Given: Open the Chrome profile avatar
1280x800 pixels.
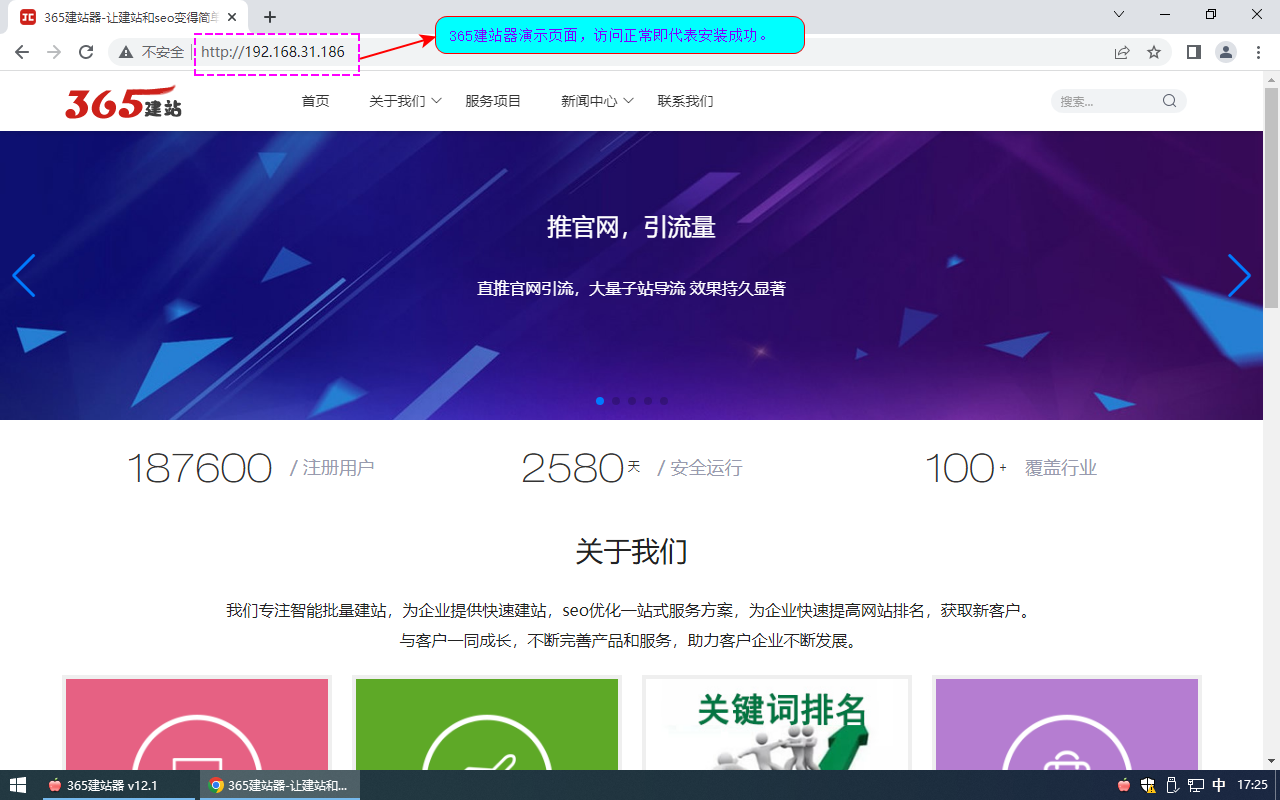Looking at the screenshot, I should 1226,52.
